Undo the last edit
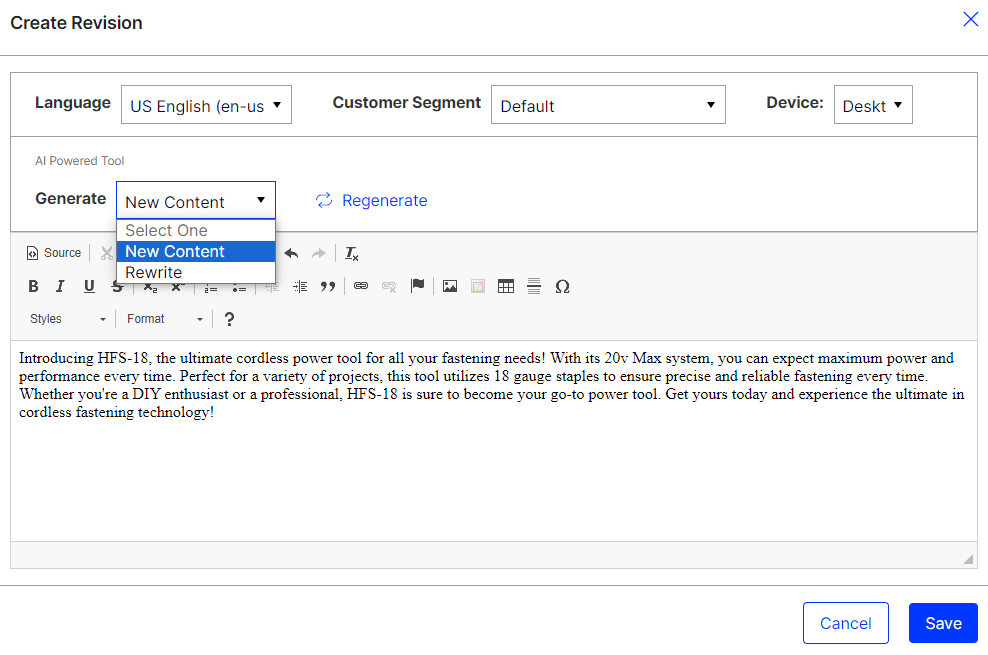Image resolution: width=988 pixels, height=655 pixels. coord(291,253)
